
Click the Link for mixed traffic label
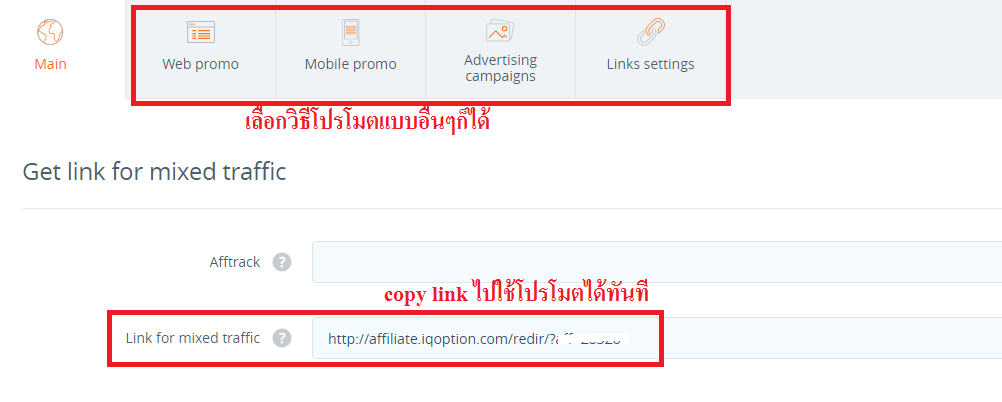tap(192, 338)
